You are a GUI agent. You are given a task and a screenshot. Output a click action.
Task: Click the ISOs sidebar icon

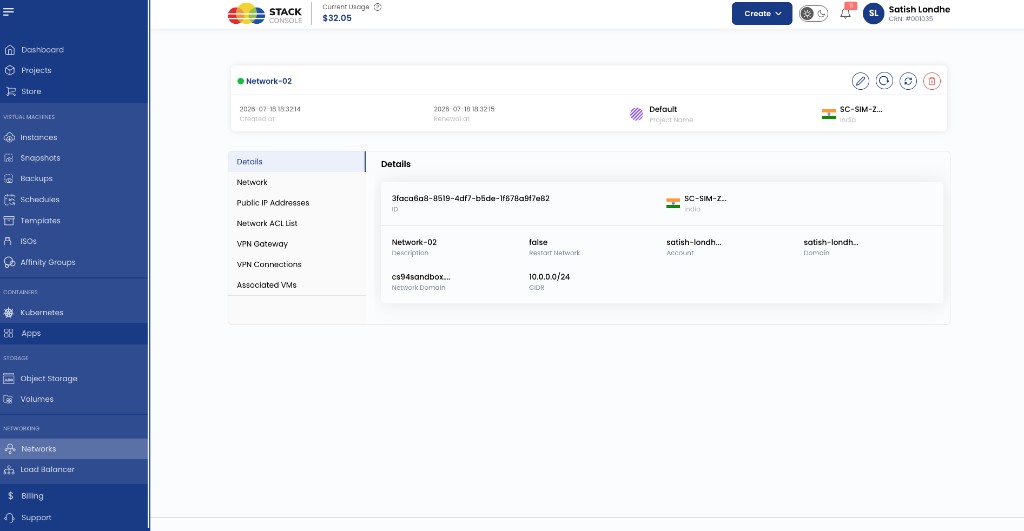click(8, 241)
